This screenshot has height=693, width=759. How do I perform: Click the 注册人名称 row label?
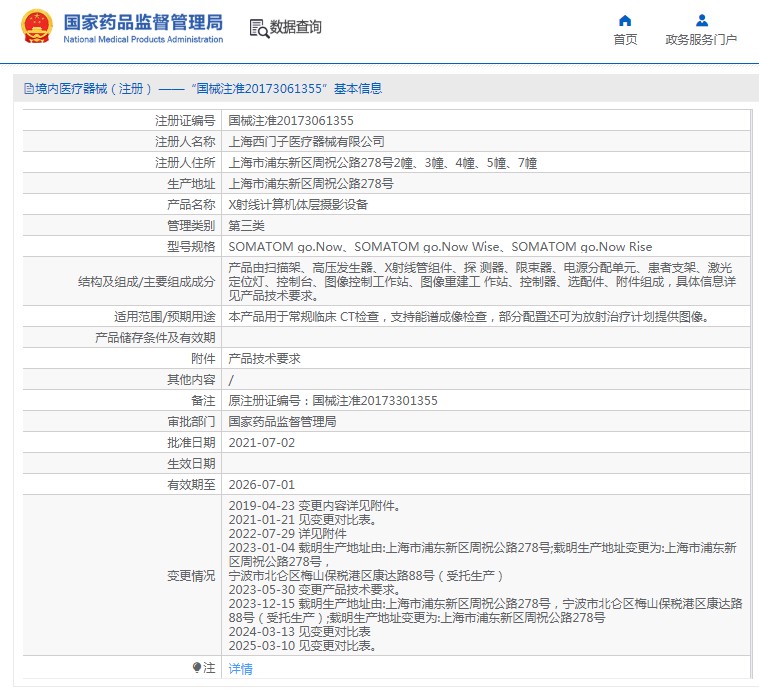coord(185,142)
